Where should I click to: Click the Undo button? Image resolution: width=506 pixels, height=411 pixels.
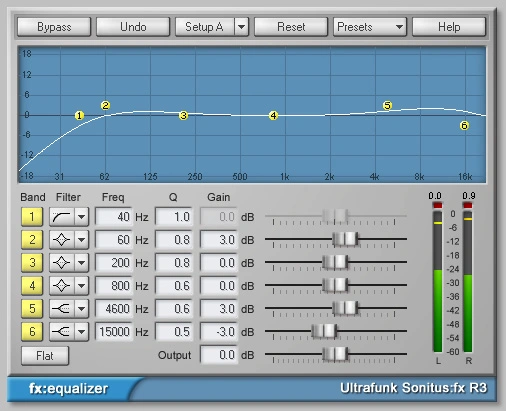tap(133, 27)
